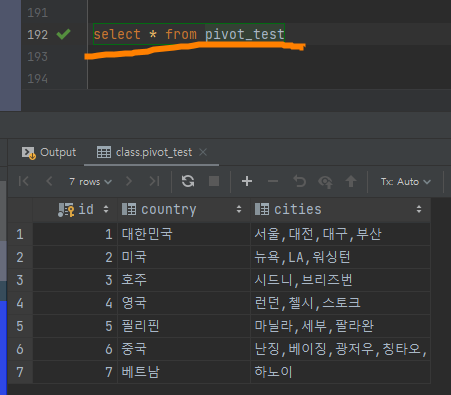Click the column icon beside cities header

click(x=262, y=209)
